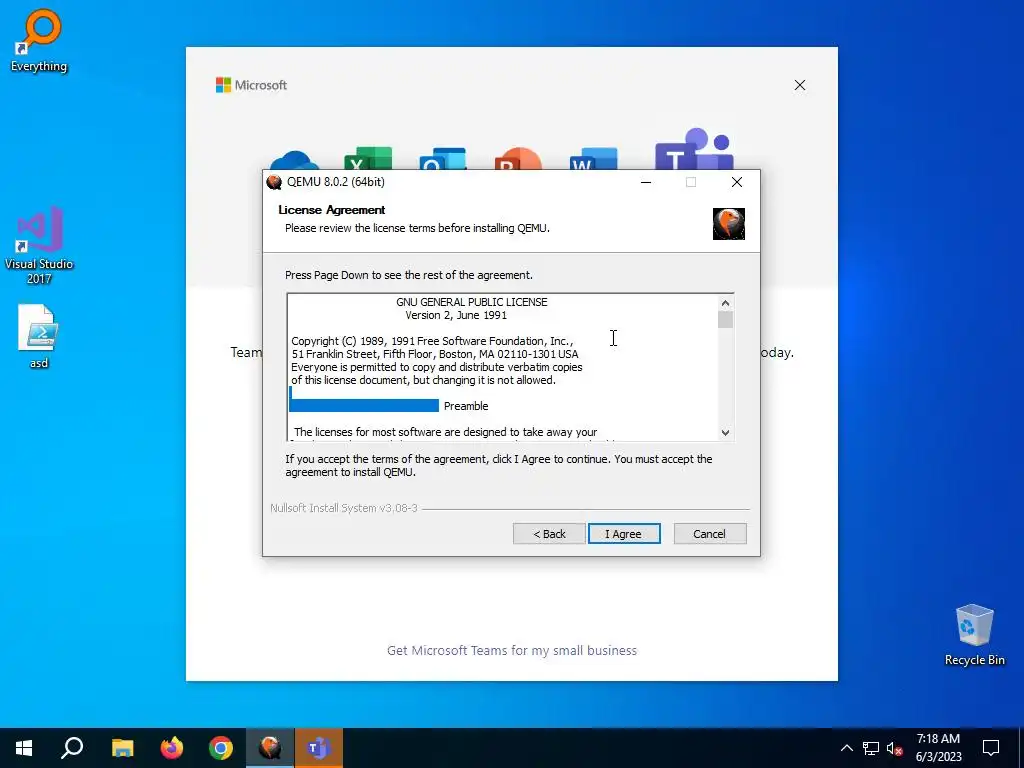Click the Outlook icon in Microsoft window
Screen dimensions: 1024x768
click(443, 159)
